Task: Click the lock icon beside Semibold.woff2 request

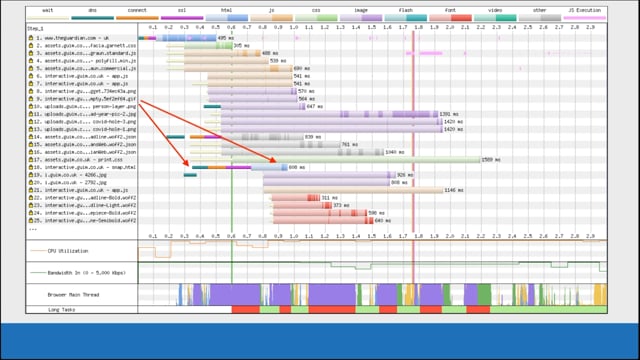Action: (31, 221)
